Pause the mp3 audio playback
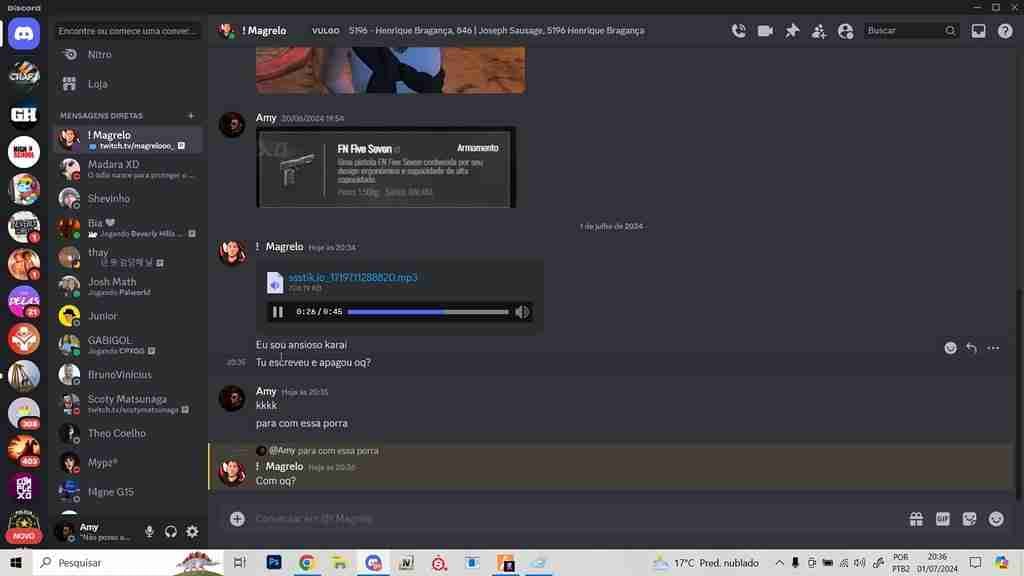This screenshot has width=1024, height=576. (278, 312)
